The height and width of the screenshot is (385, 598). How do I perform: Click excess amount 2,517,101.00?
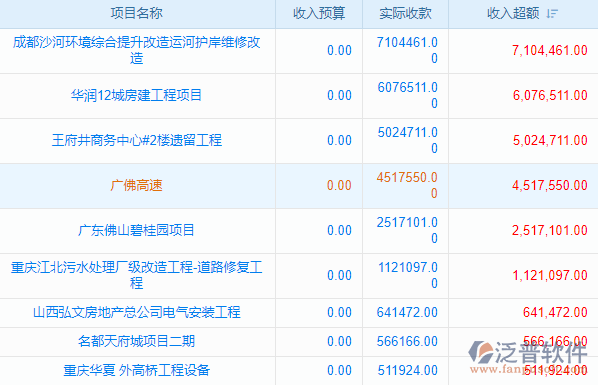(550, 230)
